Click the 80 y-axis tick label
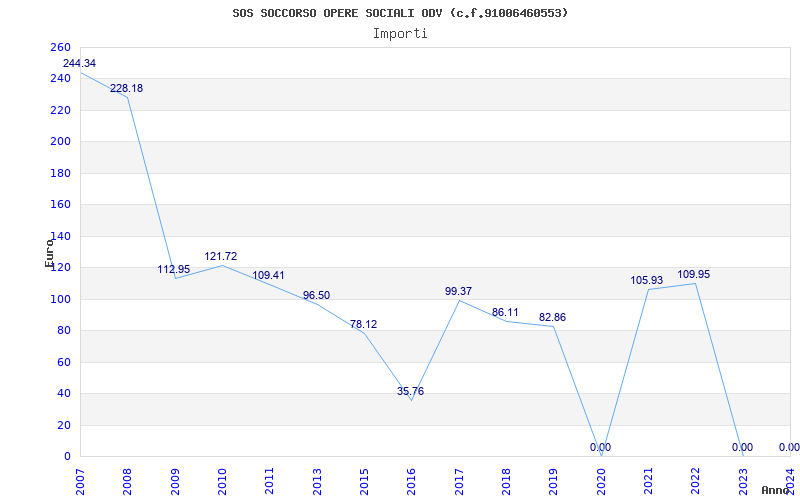This screenshot has width=800, height=500. (x=64, y=331)
